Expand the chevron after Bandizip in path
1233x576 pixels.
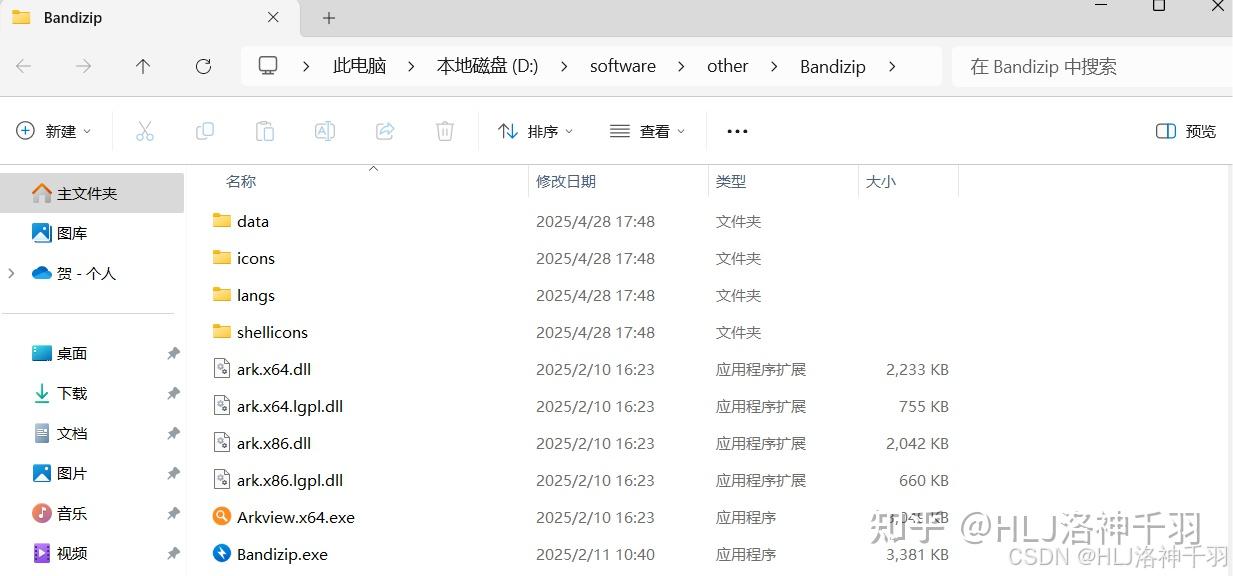click(891, 66)
